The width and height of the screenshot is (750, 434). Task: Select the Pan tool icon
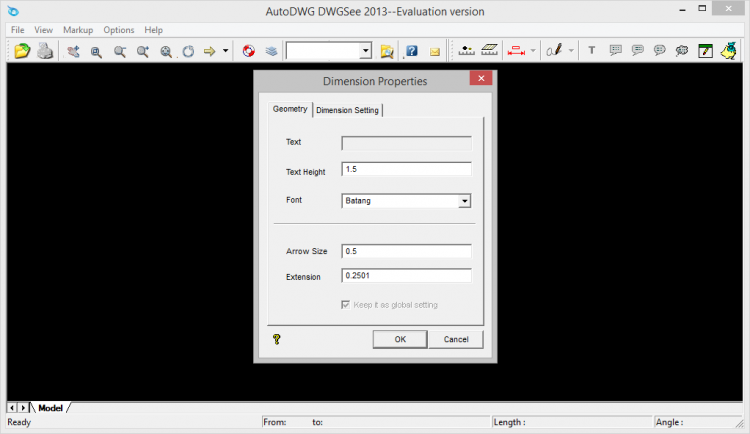pyautogui.click(x=73, y=51)
